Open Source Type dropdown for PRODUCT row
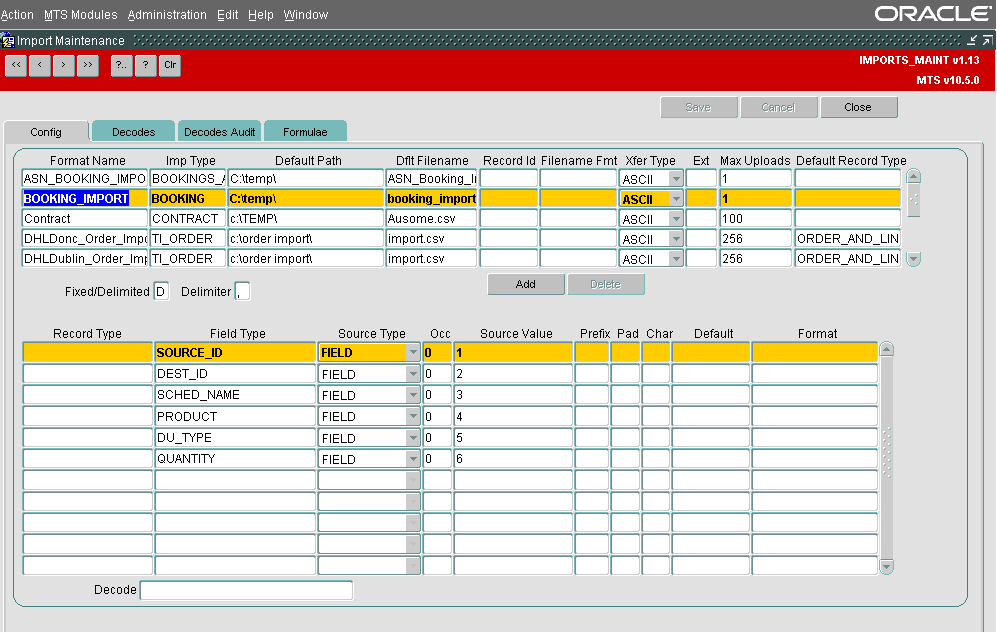The width and height of the screenshot is (997, 632). [413, 416]
